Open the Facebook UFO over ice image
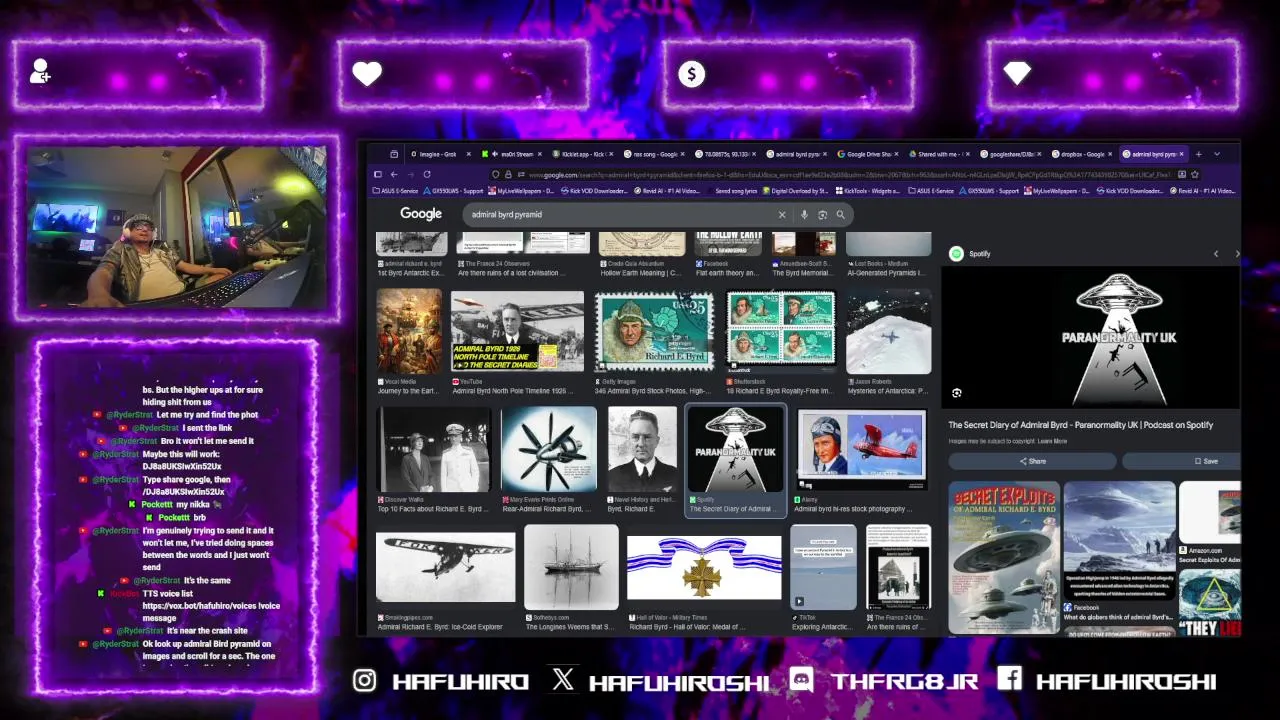This screenshot has height=720, width=1280. [1119, 540]
